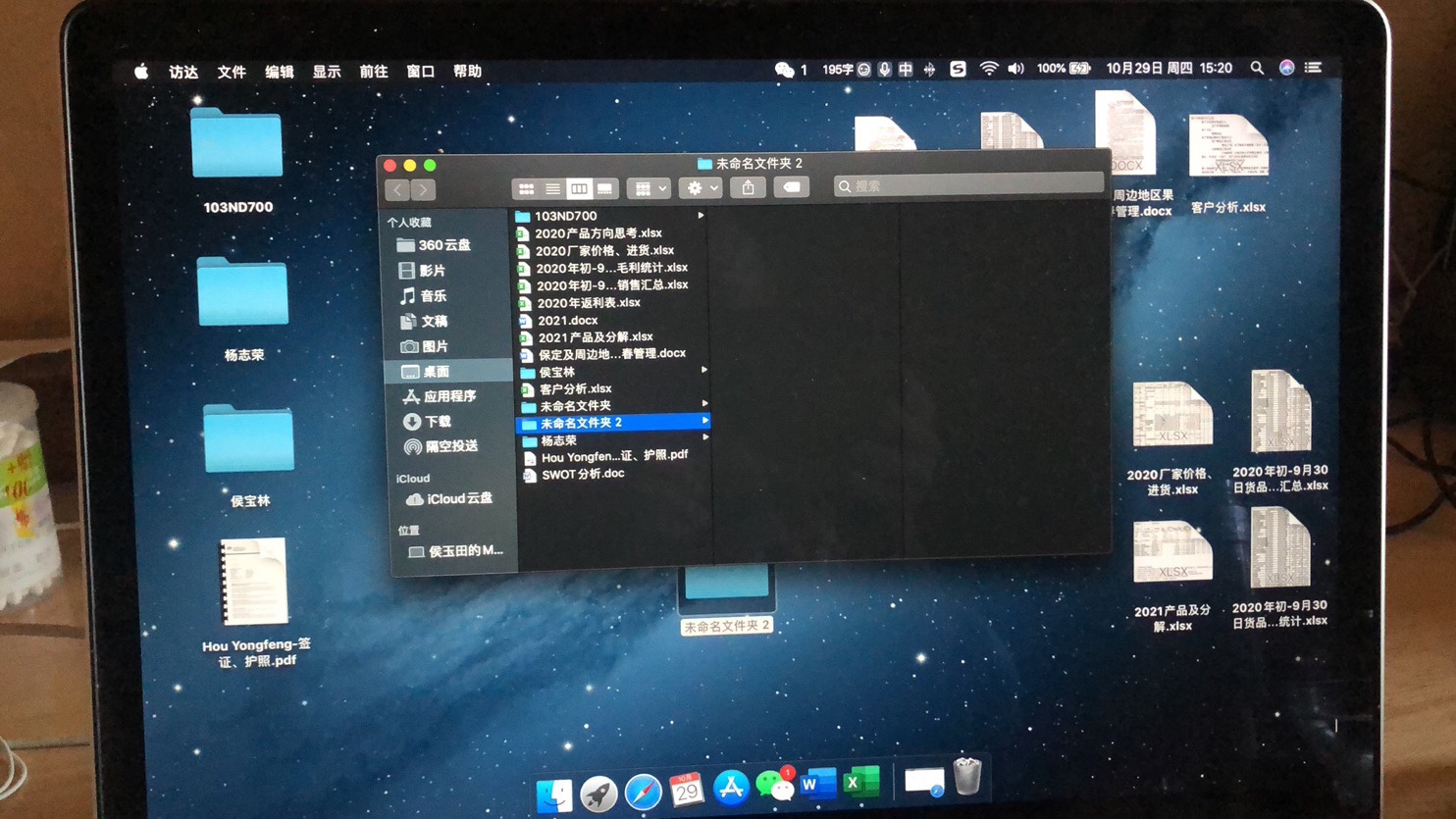This screenshot has width=1456, height=819.
Task: Open the 窗口 menu
Action: point(420,72)
